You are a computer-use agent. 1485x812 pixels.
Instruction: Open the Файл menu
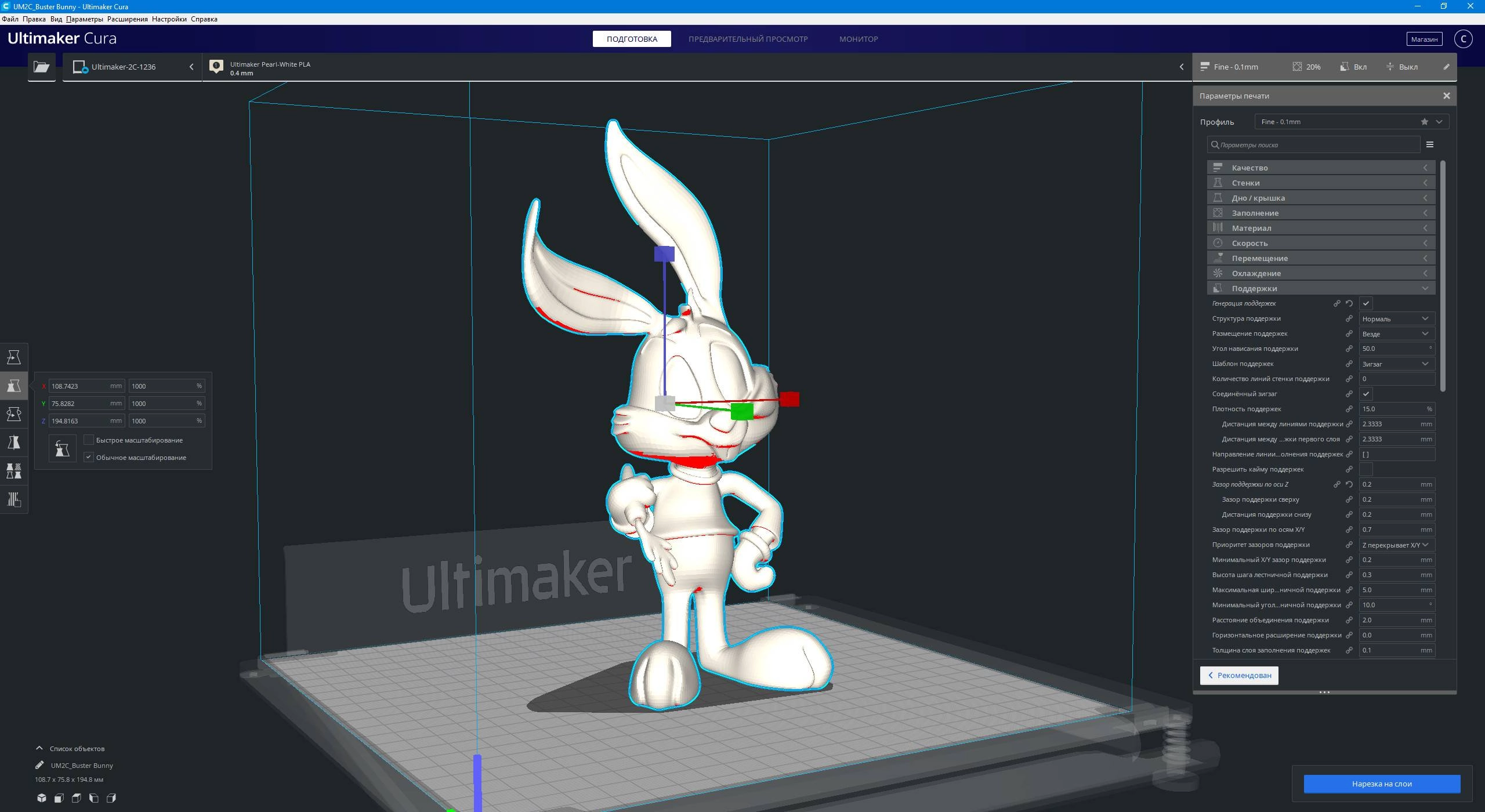point(10,19)
